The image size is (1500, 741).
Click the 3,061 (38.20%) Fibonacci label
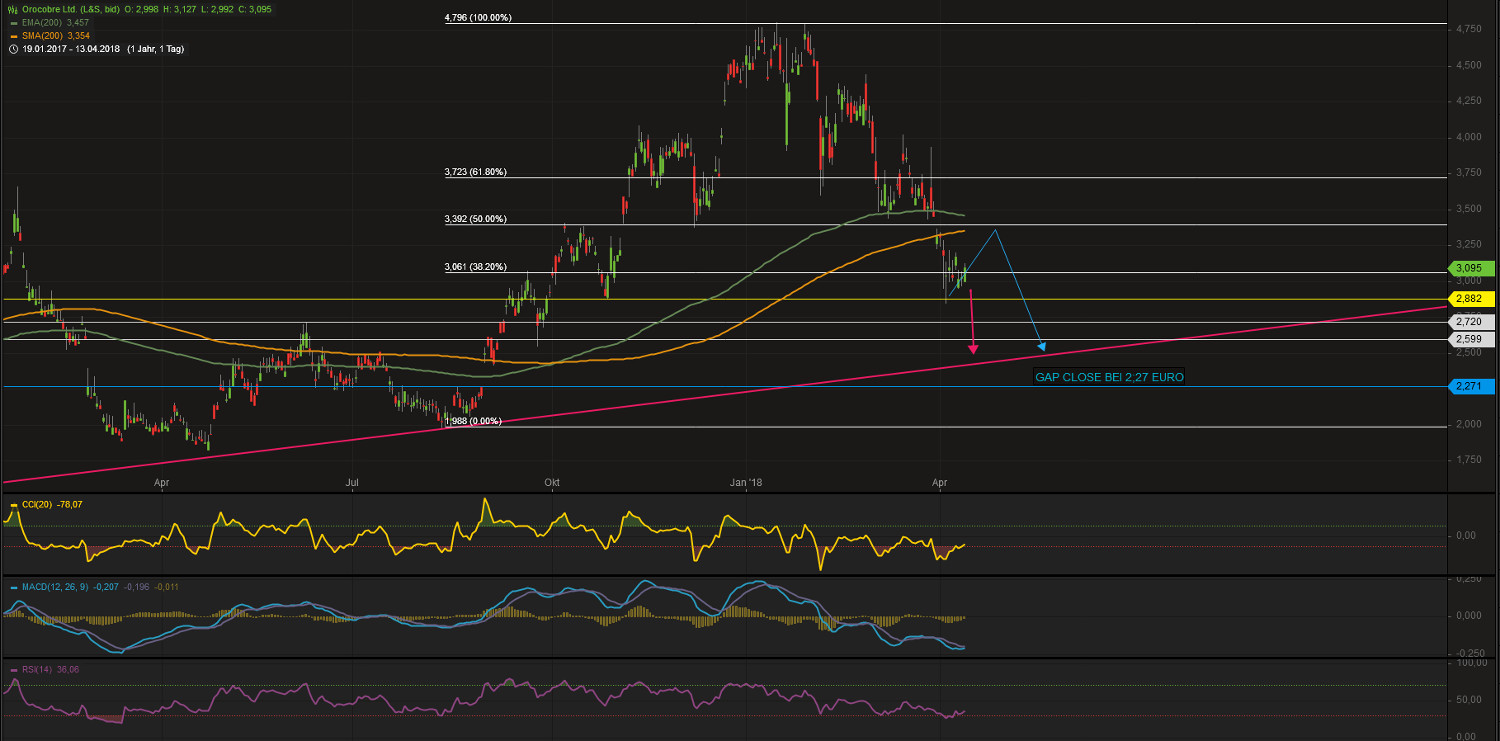[475, 267]
